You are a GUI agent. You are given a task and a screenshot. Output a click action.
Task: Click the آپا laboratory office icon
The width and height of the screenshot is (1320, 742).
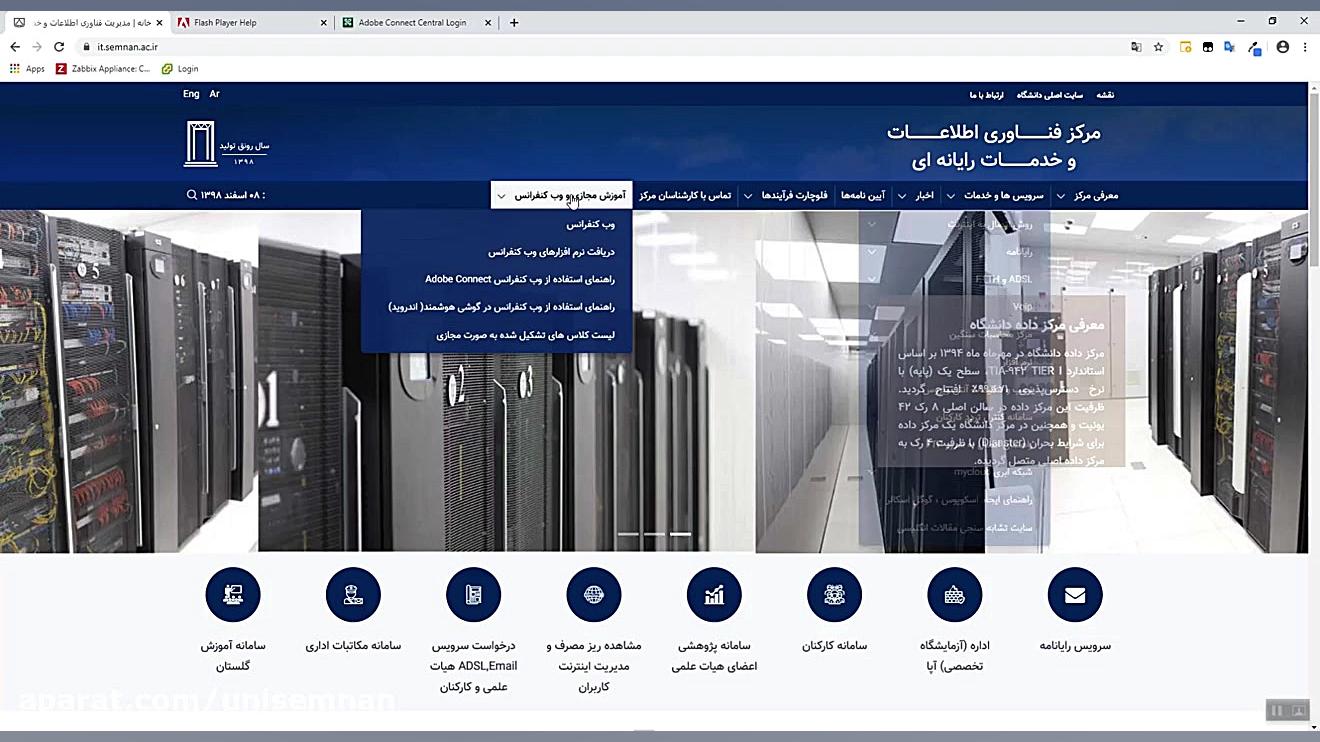[x=954, y=594]
